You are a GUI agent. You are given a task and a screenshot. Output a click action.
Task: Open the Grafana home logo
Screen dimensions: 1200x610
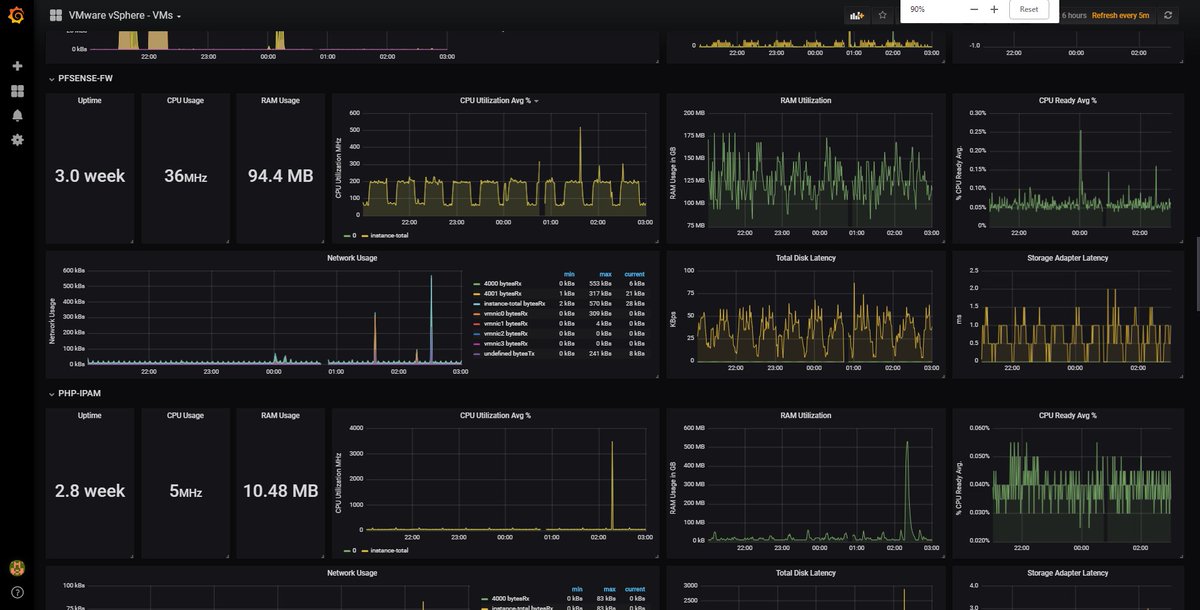pyautogui.click(x=16, y=15)
